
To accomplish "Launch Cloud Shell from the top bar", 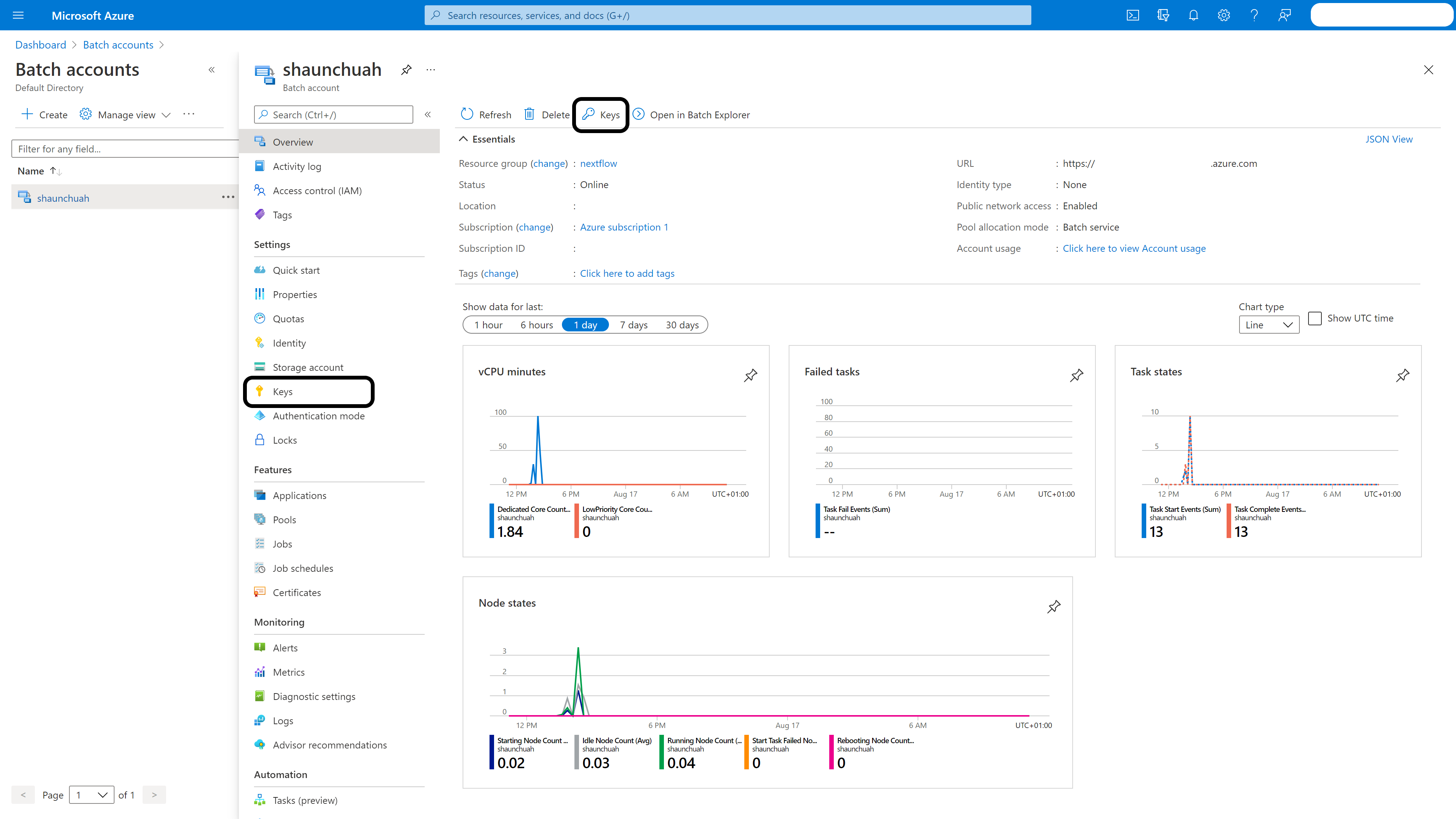I will click(1133, 15).
